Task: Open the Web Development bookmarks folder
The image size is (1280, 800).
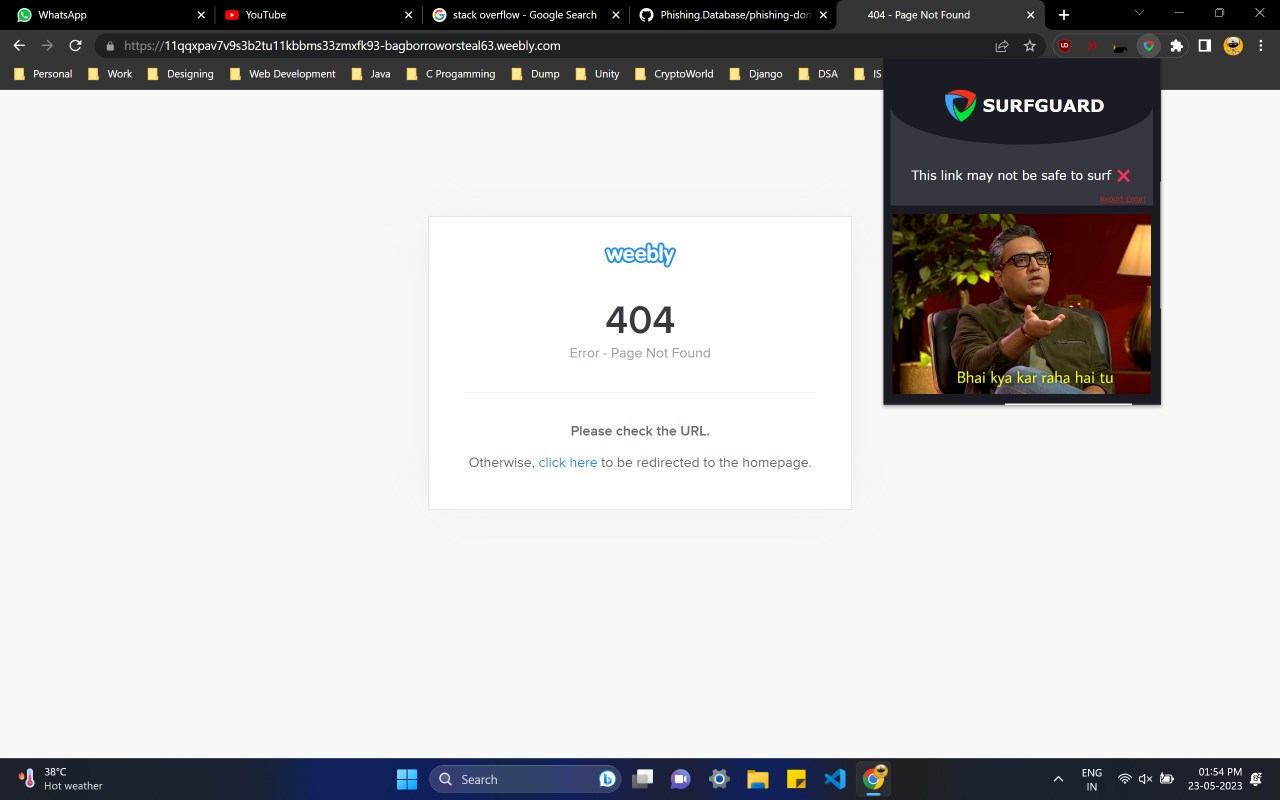Action: point(282,74)
